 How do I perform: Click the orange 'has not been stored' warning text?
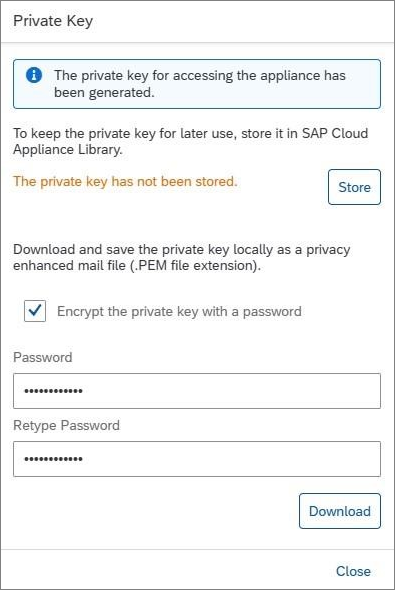[x=125, y=181]
